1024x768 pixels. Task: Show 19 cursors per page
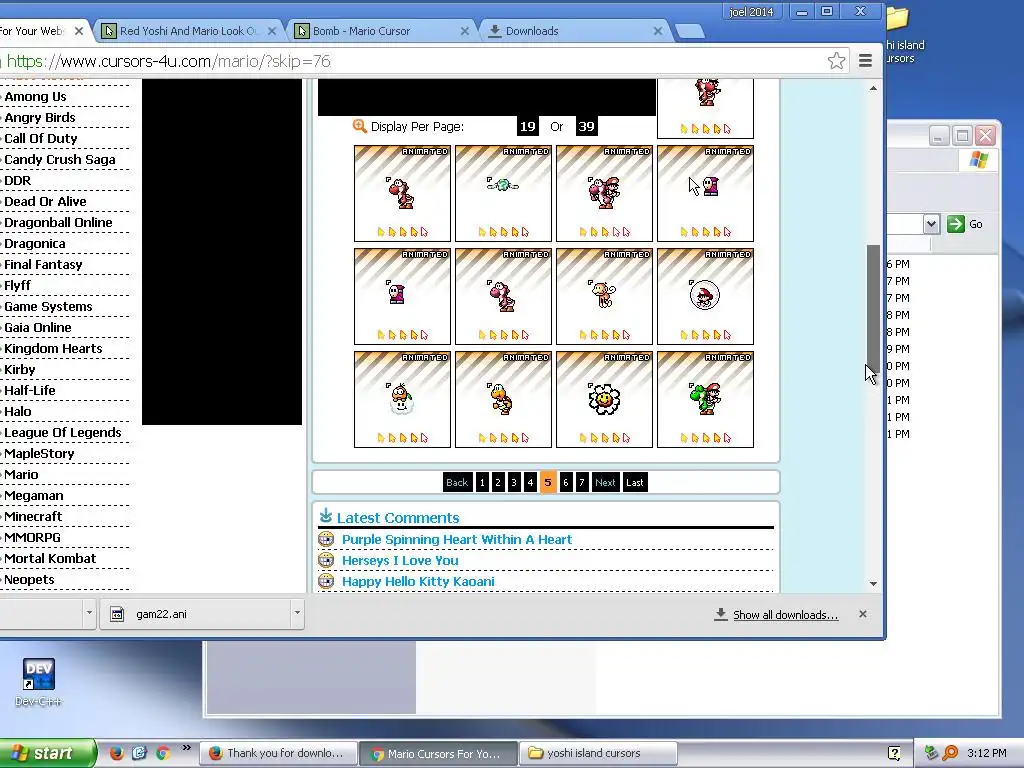(528, 126)
